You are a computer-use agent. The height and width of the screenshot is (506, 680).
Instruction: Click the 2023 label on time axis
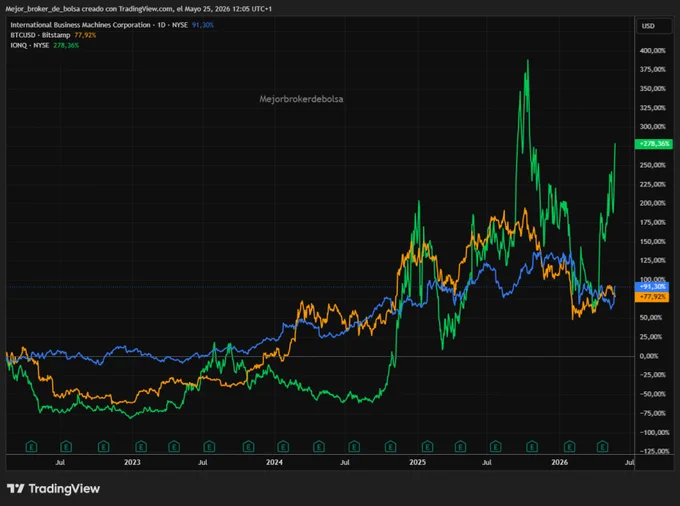132,462
